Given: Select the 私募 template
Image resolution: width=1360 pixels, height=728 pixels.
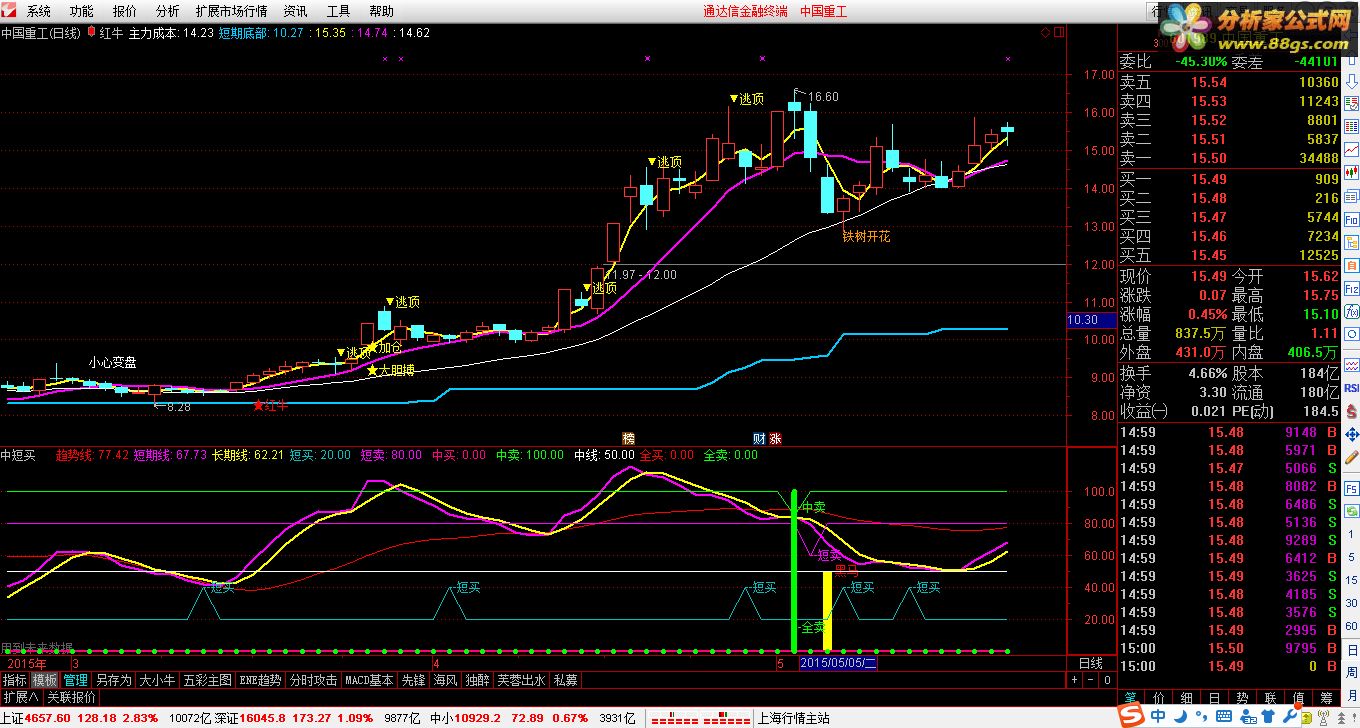Looking at the screenshot, I should [x=566, y=680].
